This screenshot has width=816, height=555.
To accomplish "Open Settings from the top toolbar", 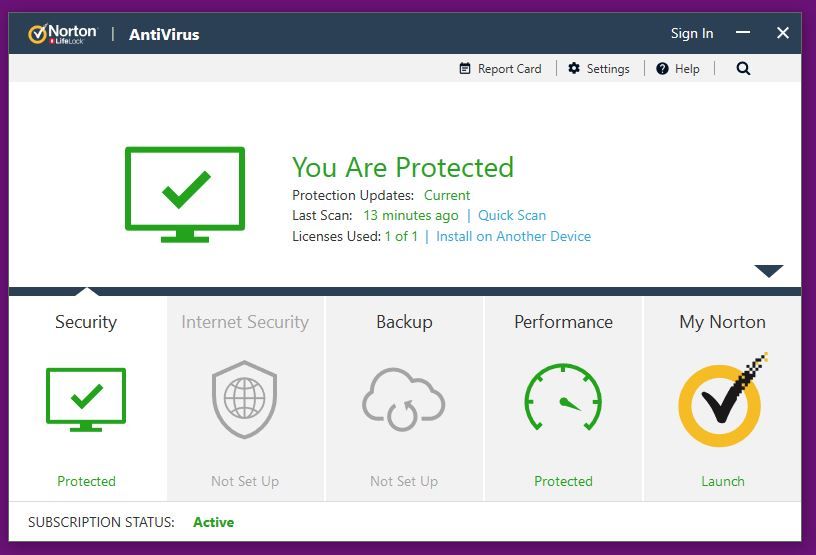I will coord(598,69).
